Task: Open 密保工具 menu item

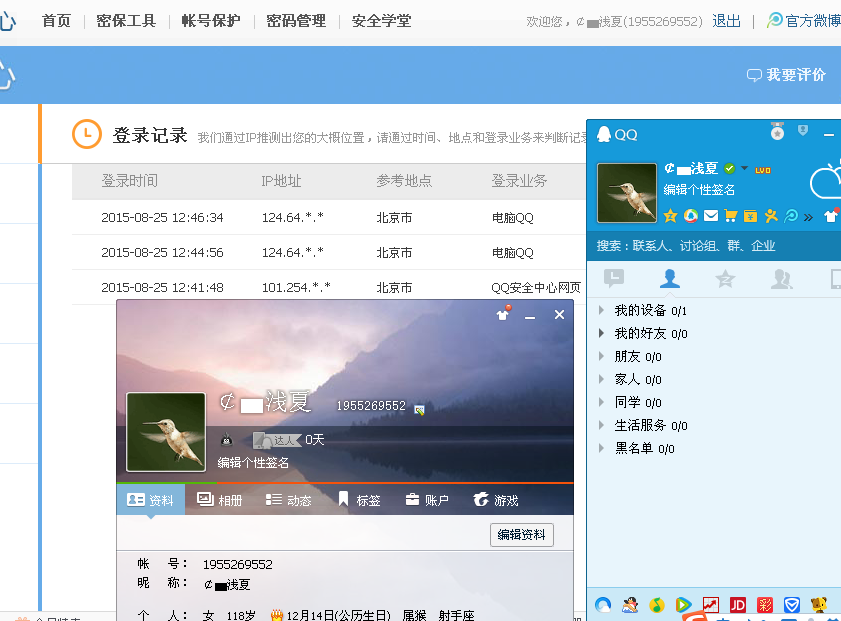Action: pos(126,21)
